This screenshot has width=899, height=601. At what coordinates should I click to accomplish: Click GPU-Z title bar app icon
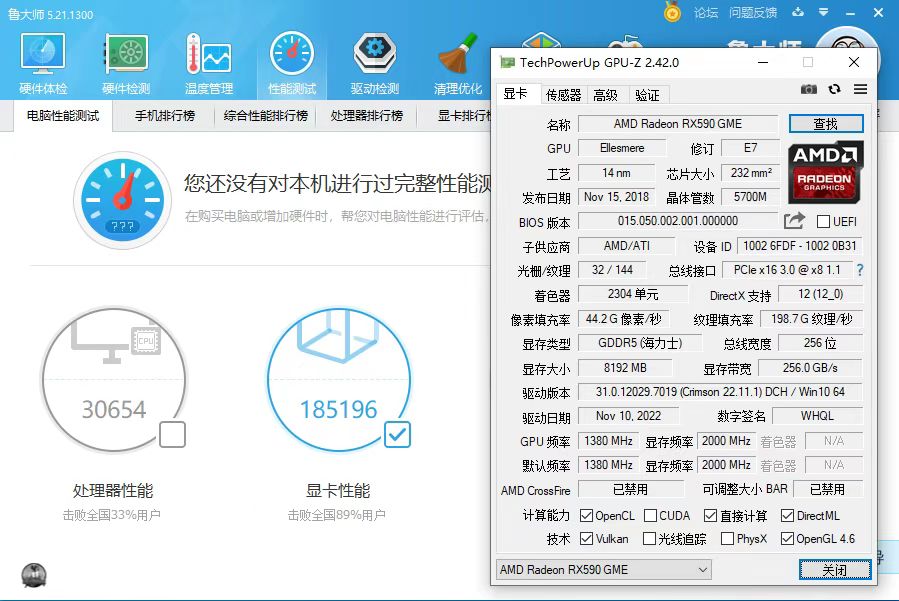(507, 62)
